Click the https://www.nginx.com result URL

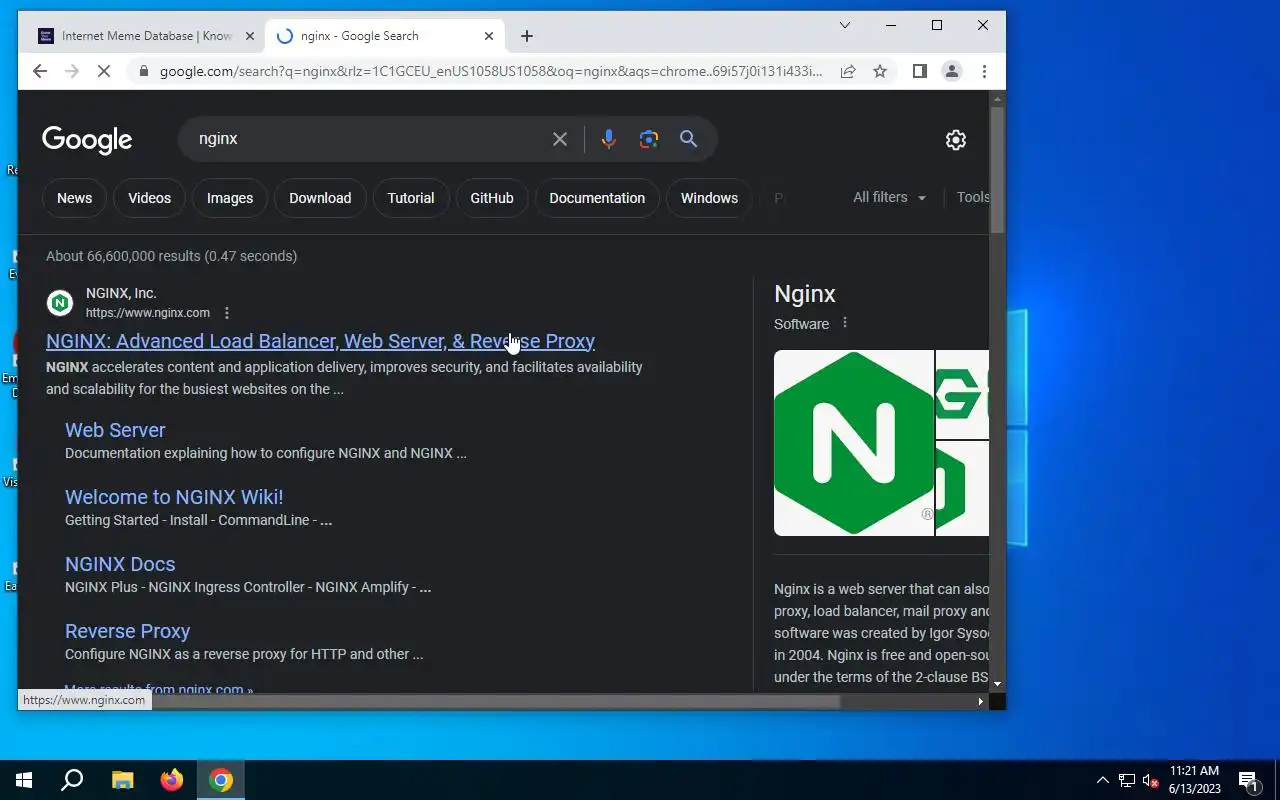(x=148, y=313)
